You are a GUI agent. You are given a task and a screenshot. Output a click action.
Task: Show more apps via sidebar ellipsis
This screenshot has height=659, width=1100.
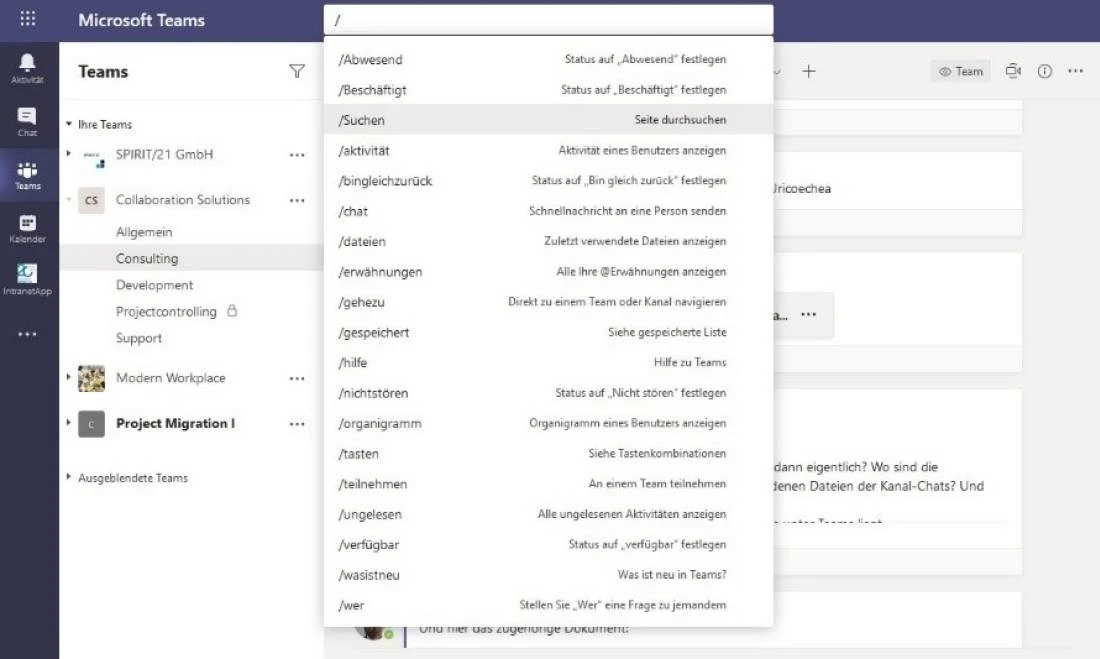pos(27,334)
